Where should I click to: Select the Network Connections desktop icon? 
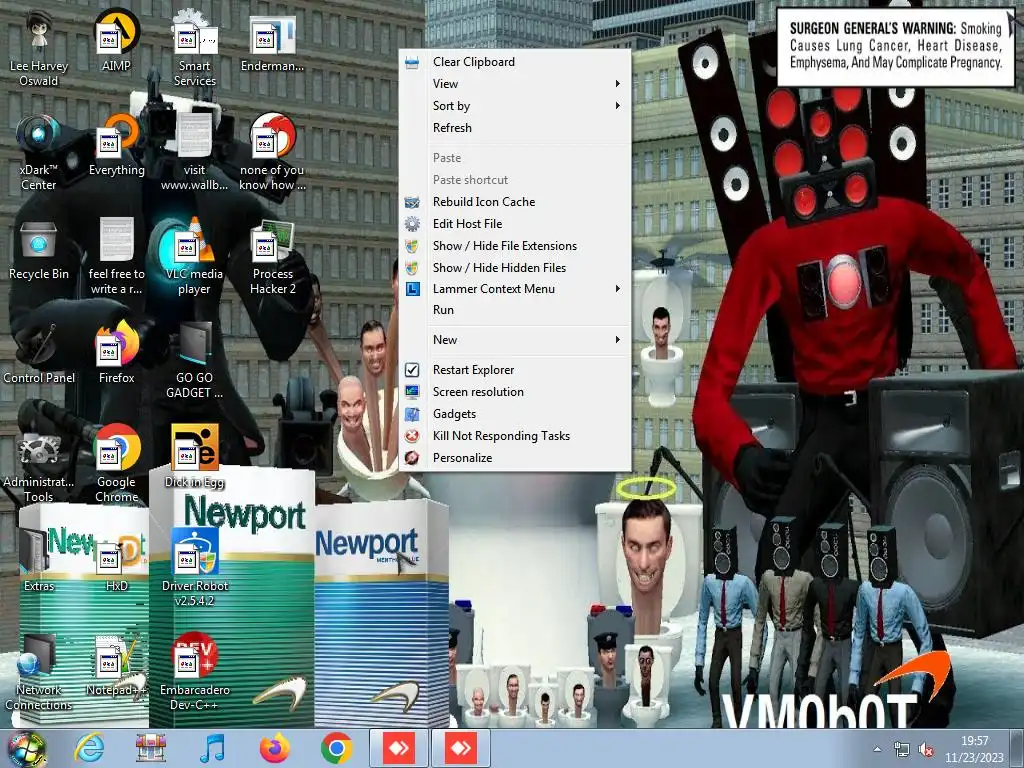click(x=39, y=672)
